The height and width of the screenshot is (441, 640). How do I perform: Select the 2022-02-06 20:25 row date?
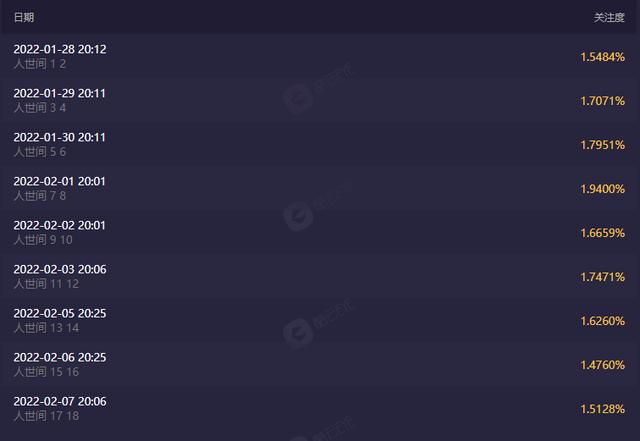click(60, 357)
